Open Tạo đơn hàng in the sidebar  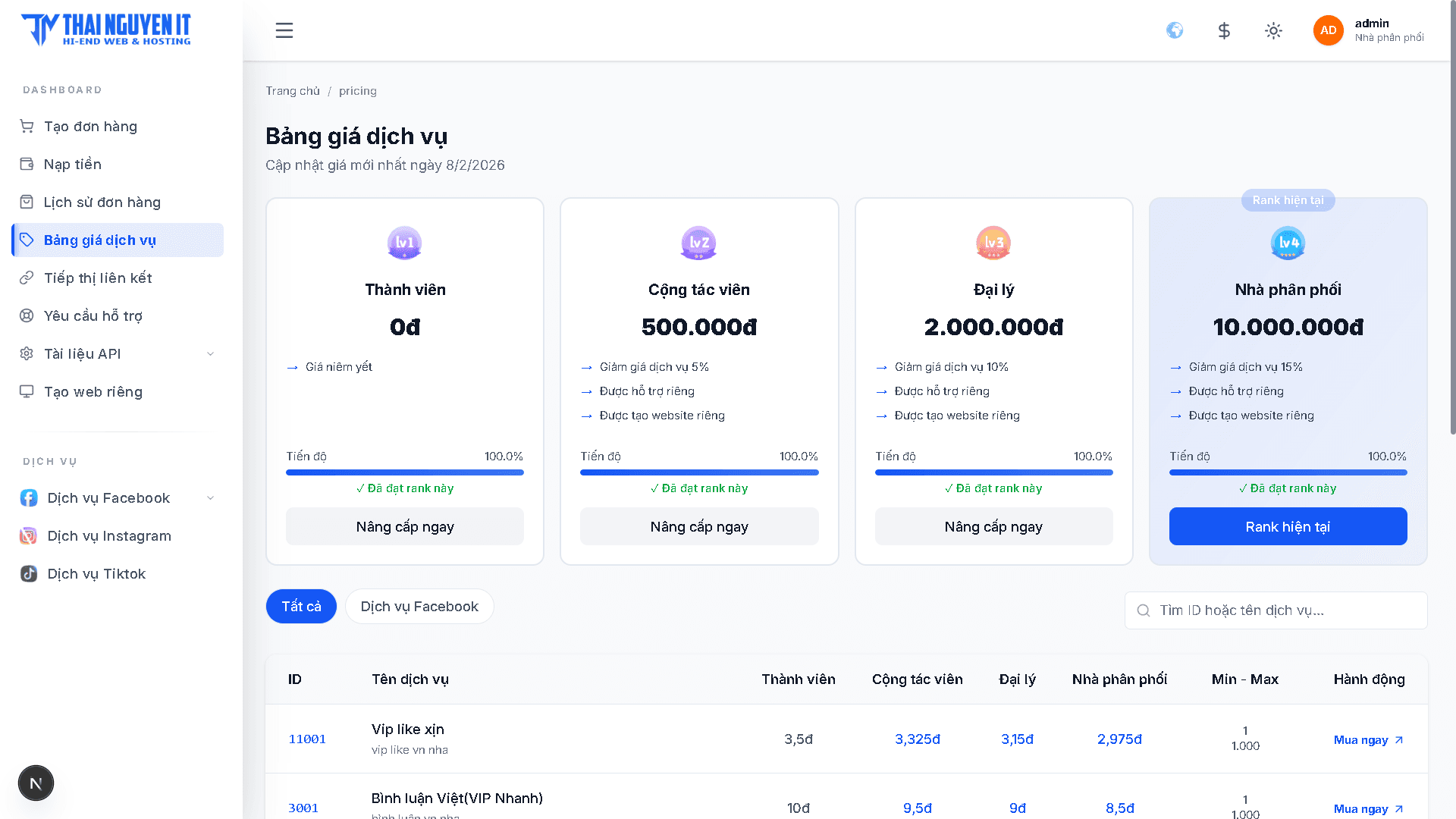[118, 126]
